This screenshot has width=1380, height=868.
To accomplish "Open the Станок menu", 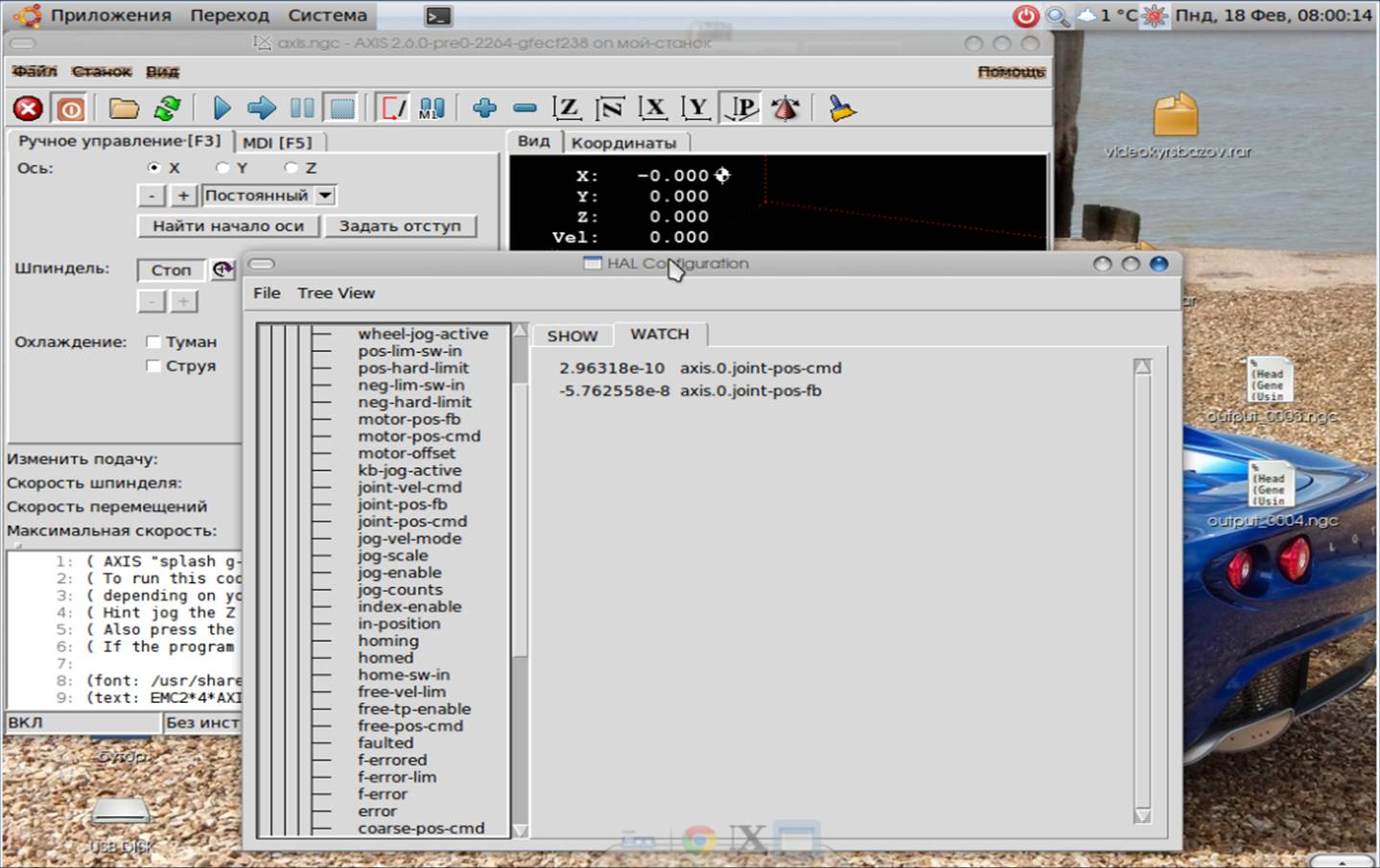I will coord(102,72).
